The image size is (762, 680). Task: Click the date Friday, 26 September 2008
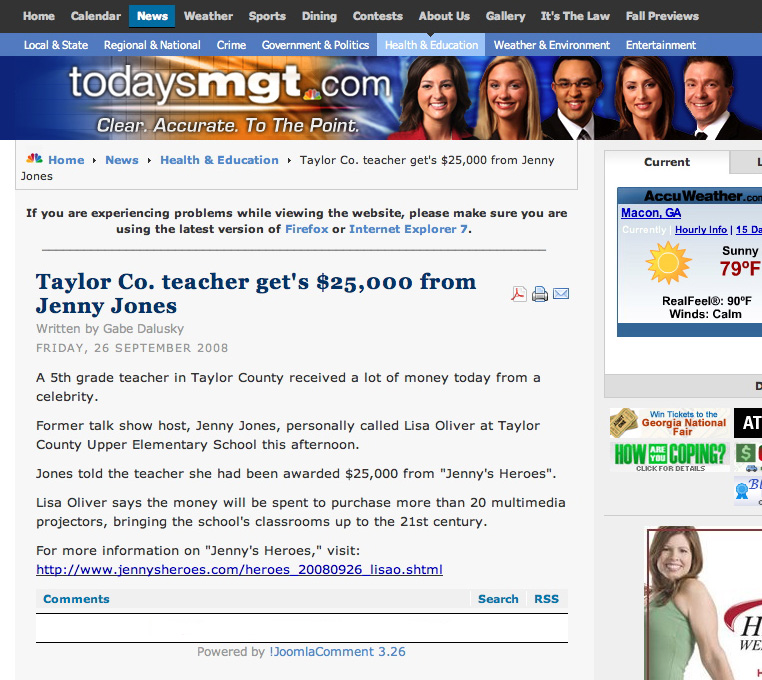pyautogui.click(x=132, y=348)
